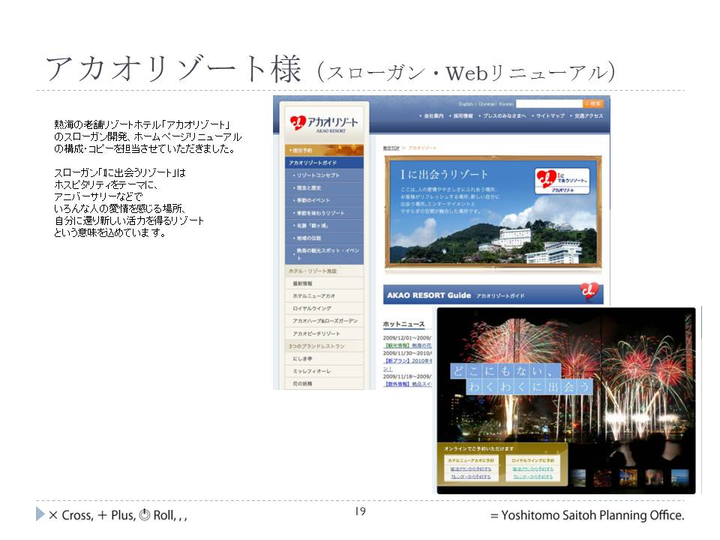Click Yoshitomo Saitoh Planning Office footer text
The width and height of the screenshot is (720, 540).
[x=588, y=515]
